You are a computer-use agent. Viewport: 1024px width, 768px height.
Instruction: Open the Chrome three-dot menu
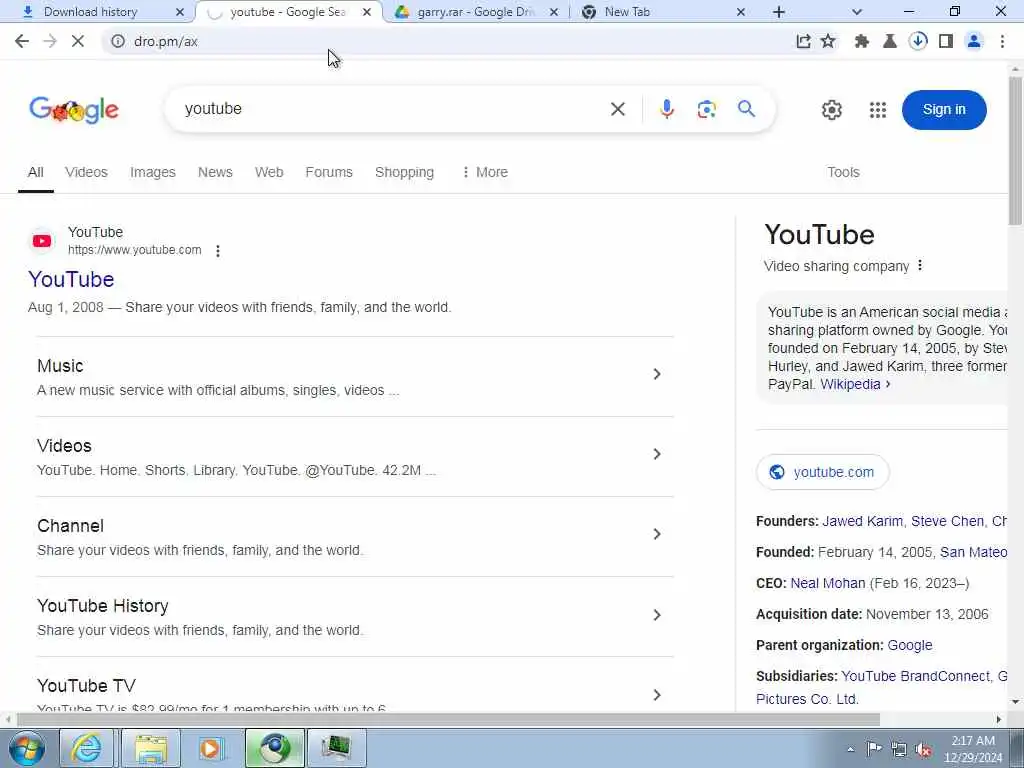[1002, 41]
